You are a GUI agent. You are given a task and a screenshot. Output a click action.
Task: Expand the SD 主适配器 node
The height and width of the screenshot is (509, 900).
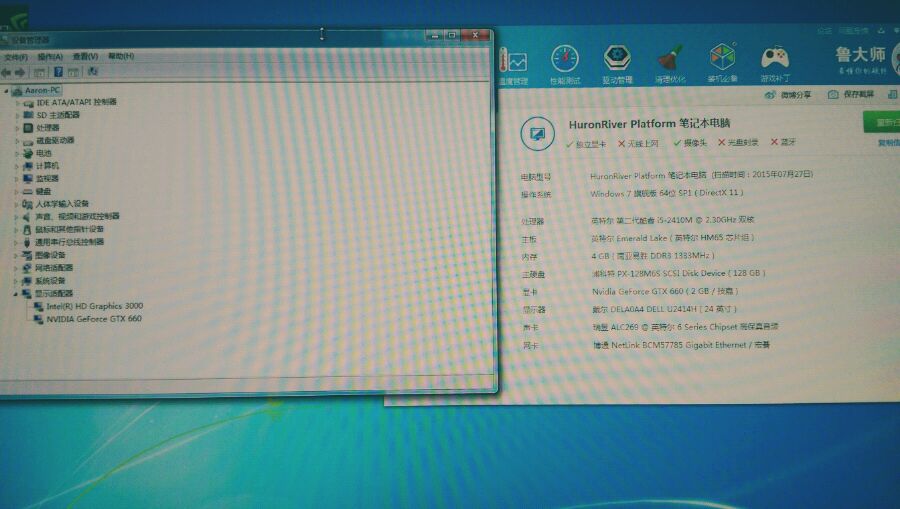coord(18,116)
